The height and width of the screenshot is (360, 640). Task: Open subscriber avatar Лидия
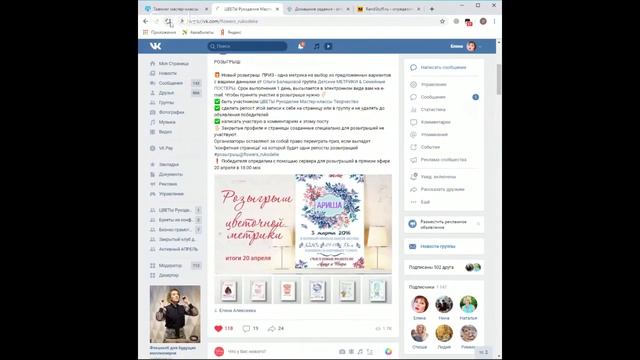(x=444, y=333)
